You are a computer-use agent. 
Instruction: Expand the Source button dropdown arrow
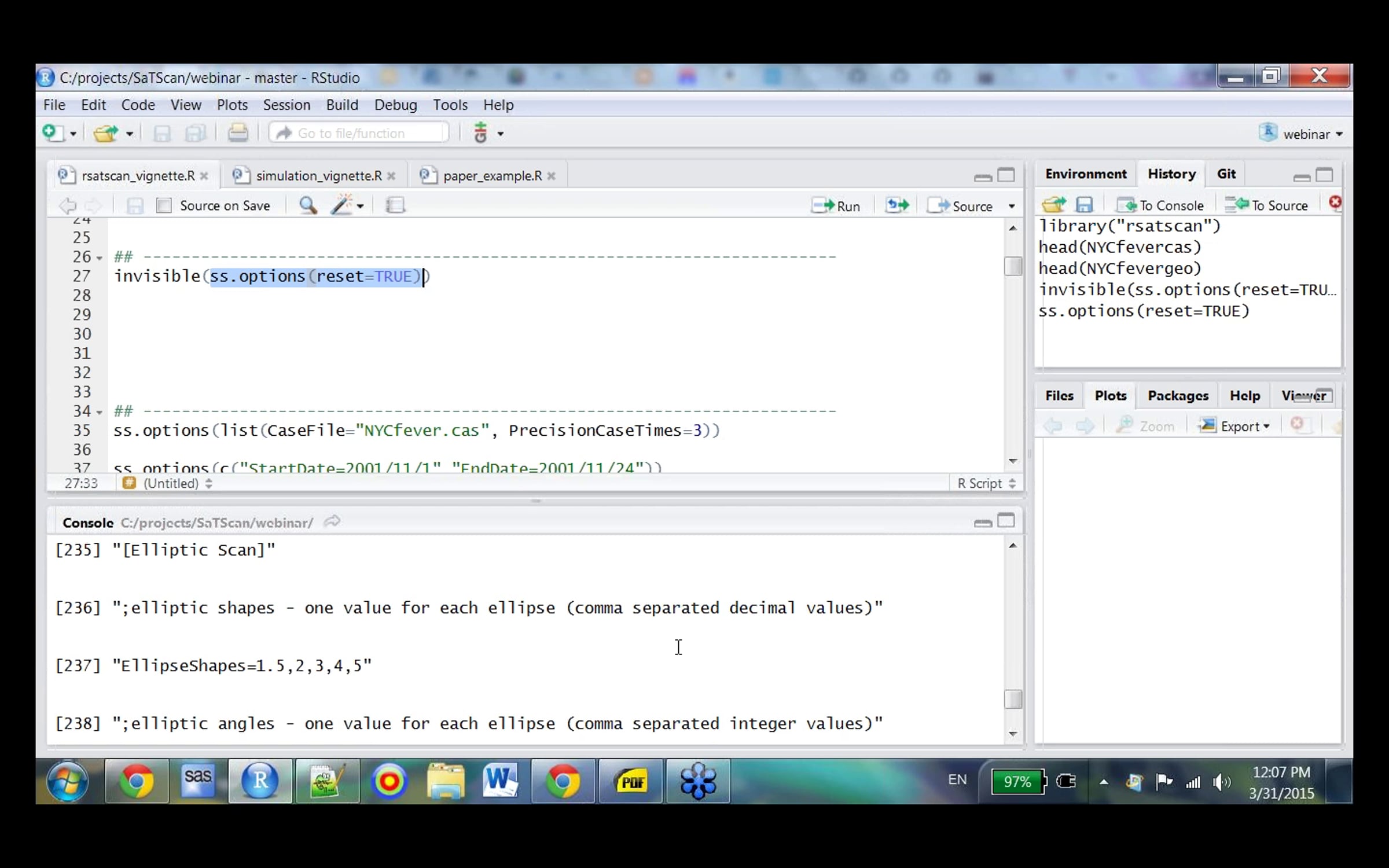1012,206
